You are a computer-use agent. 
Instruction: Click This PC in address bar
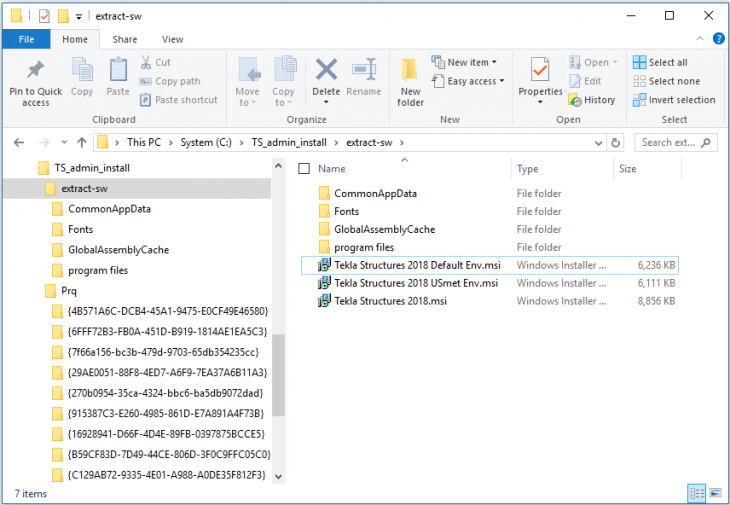coord(144,142)
